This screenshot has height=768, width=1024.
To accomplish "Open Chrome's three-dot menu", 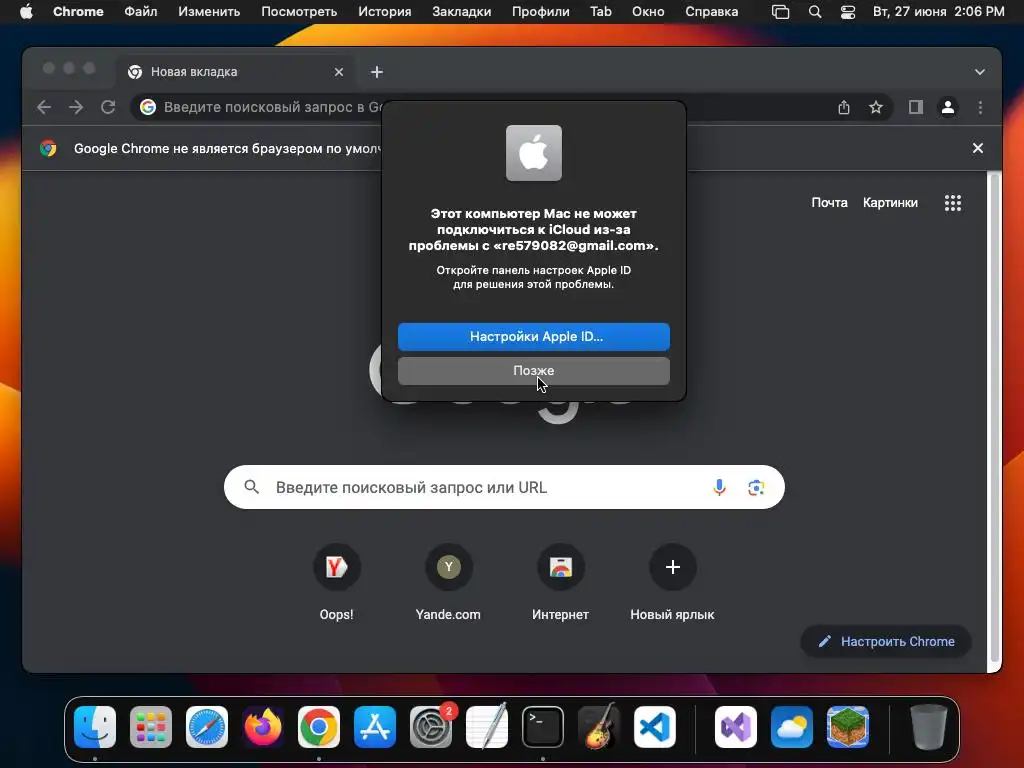I will click(980, 107).
